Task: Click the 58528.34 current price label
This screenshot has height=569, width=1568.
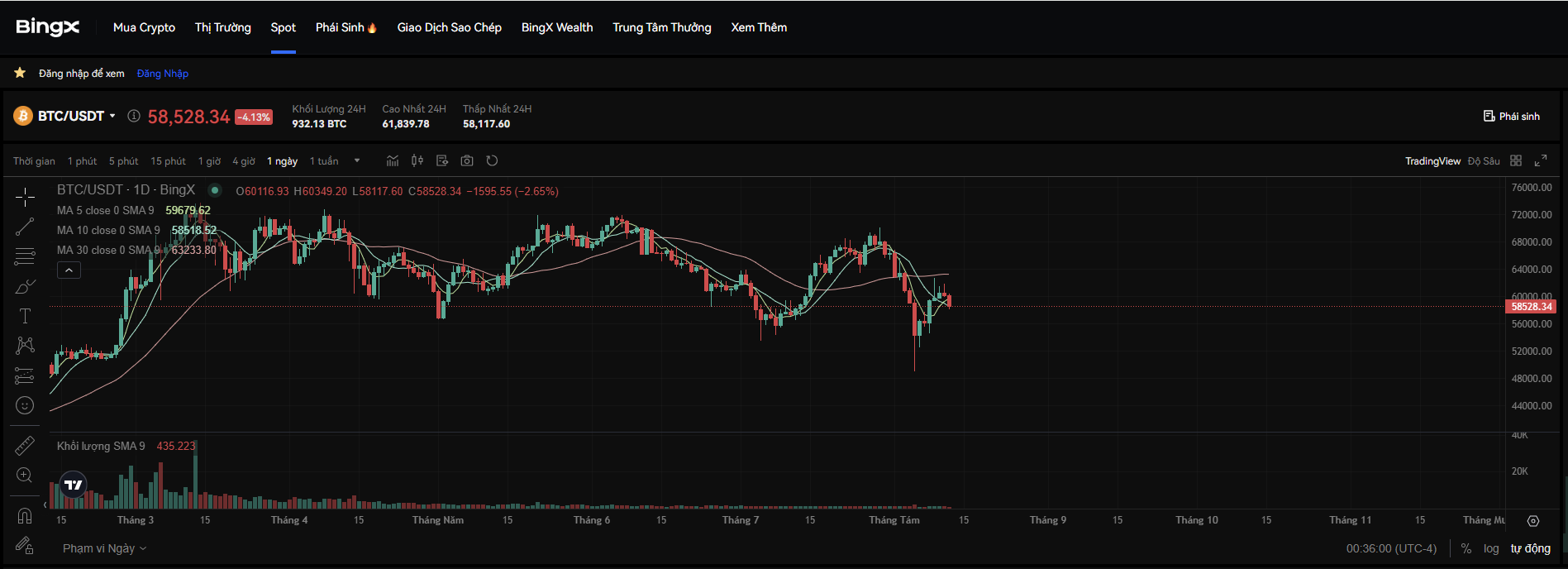Action: [x=1531, y=306]
